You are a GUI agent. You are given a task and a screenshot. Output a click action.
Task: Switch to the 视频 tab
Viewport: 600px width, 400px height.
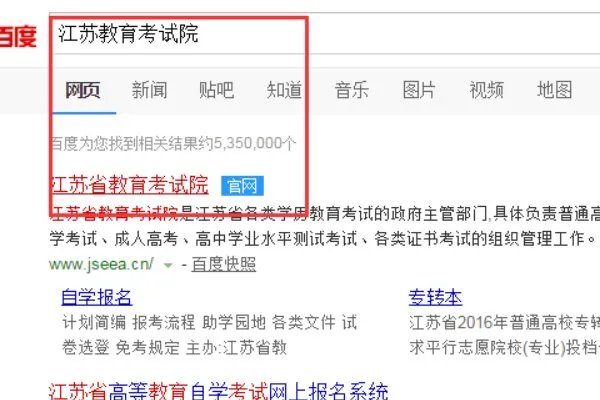click(486, 90)
